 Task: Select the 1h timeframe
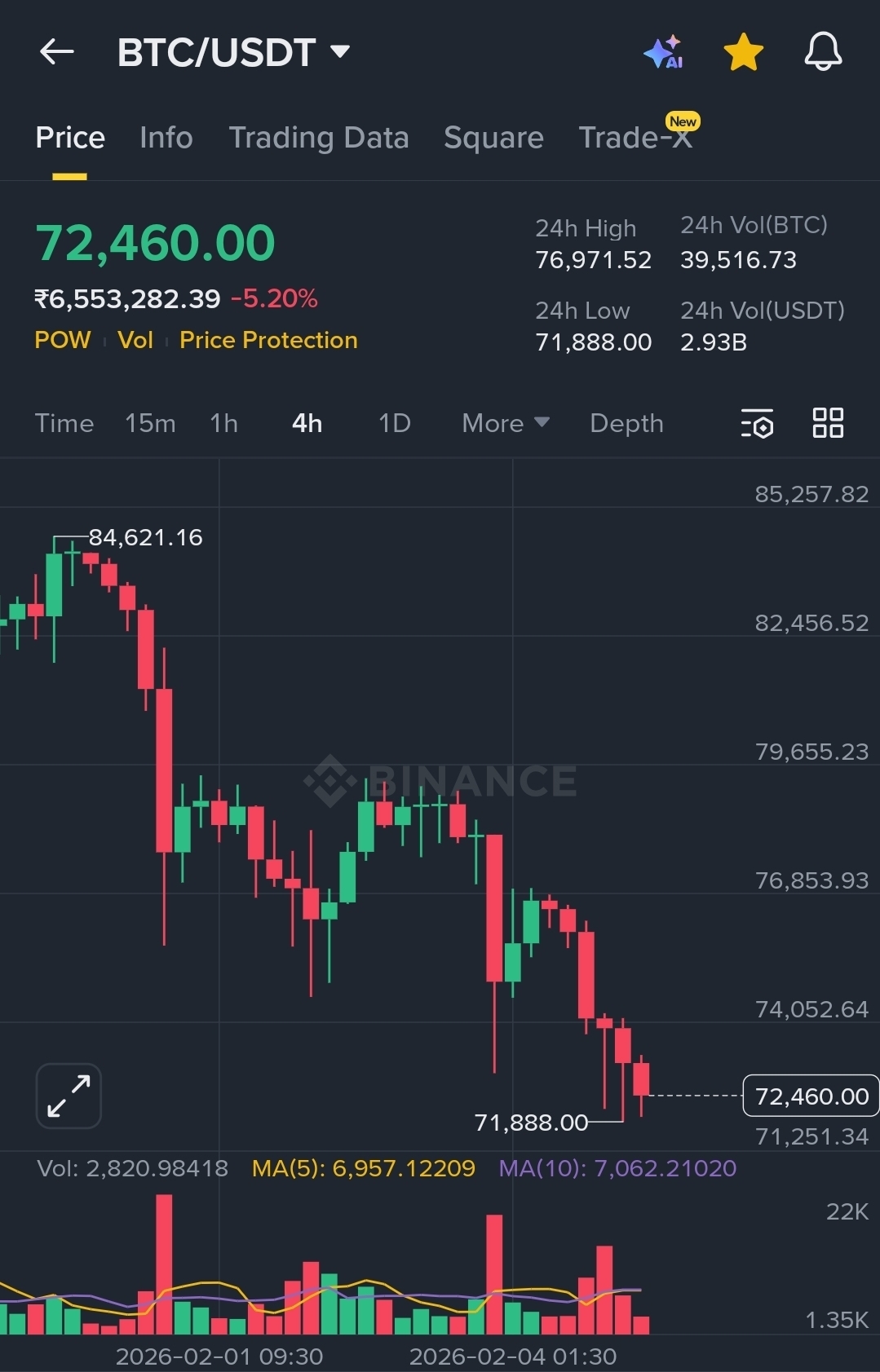pos(223,423)
